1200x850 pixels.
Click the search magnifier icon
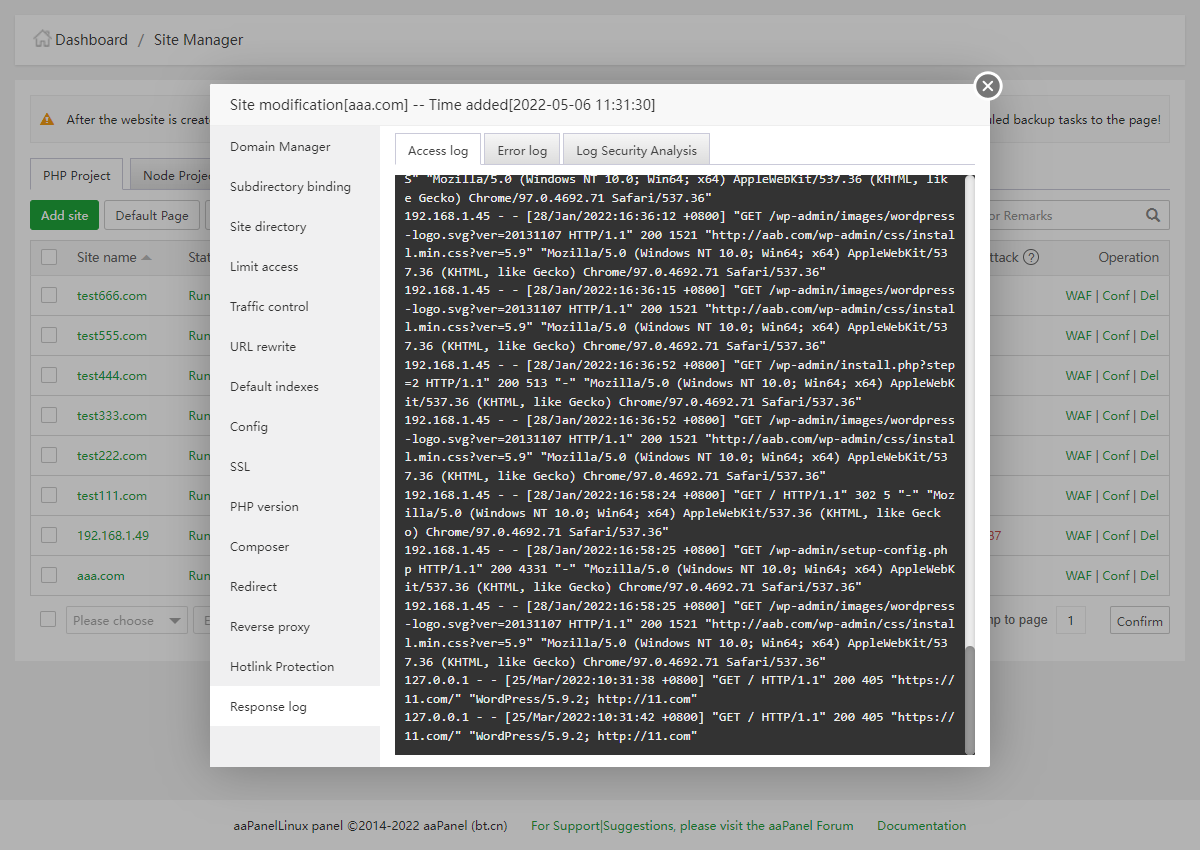pos(1153,215)
